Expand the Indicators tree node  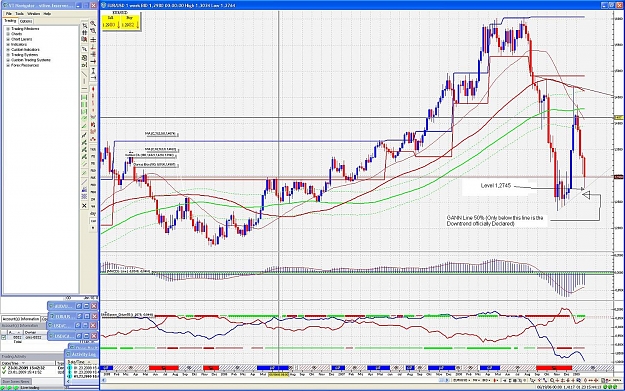tap(8, 44)
